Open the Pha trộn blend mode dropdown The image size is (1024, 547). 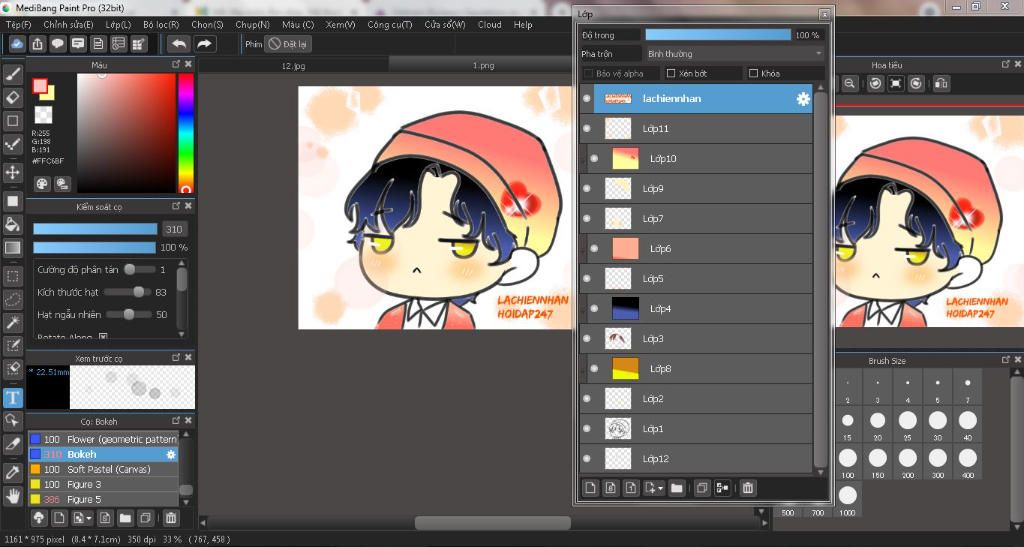coord(735,54)
